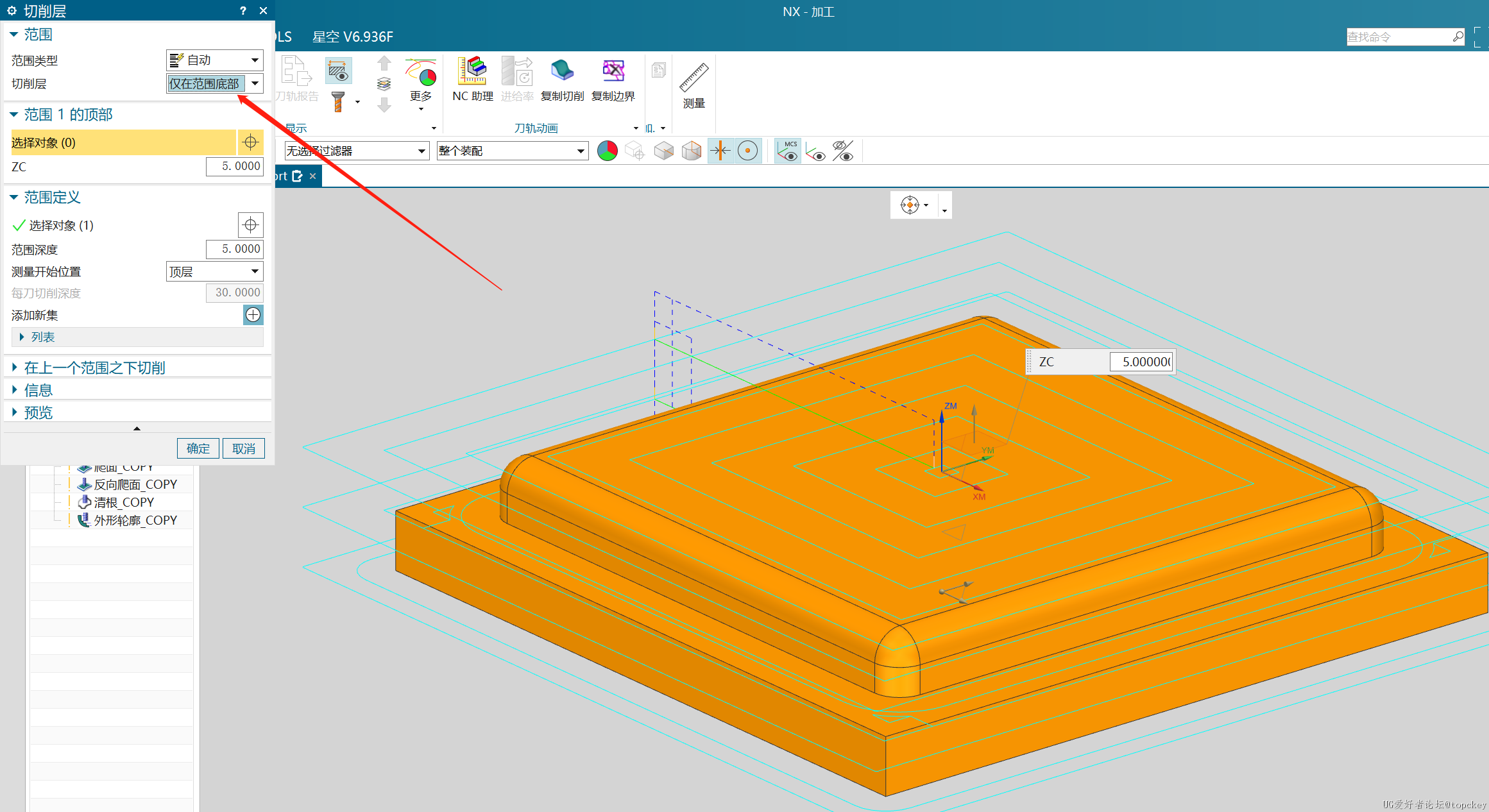
Task: Click the 查找命令 search box
Action: pyautogui.click(x=1399, y=37)
